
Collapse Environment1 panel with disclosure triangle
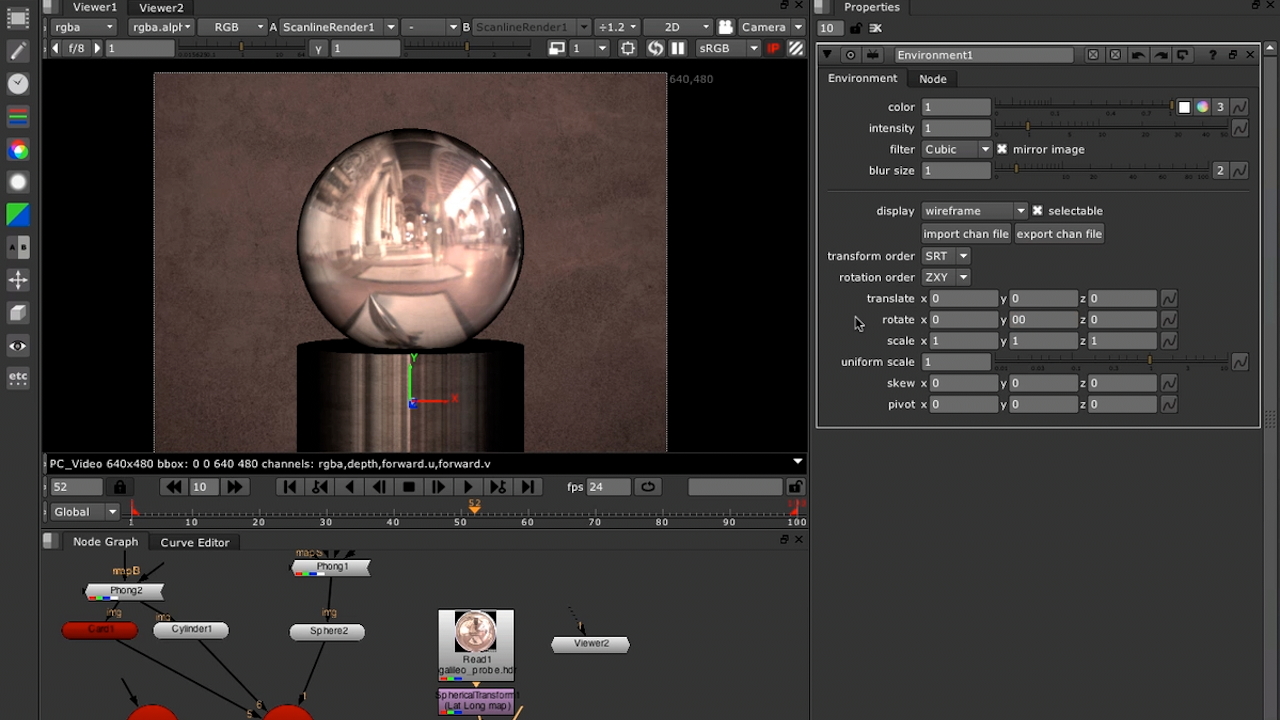click(x=827, y=55)
